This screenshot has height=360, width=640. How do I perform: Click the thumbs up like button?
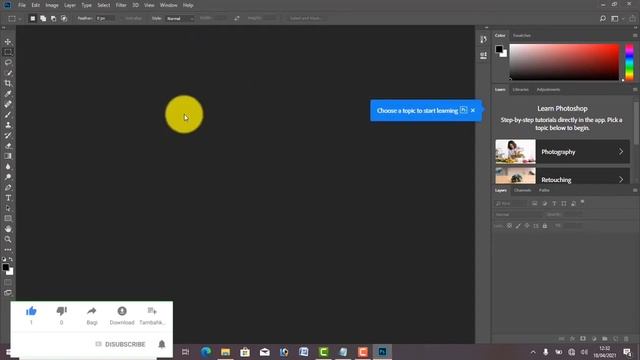click(x=31, y=311)
